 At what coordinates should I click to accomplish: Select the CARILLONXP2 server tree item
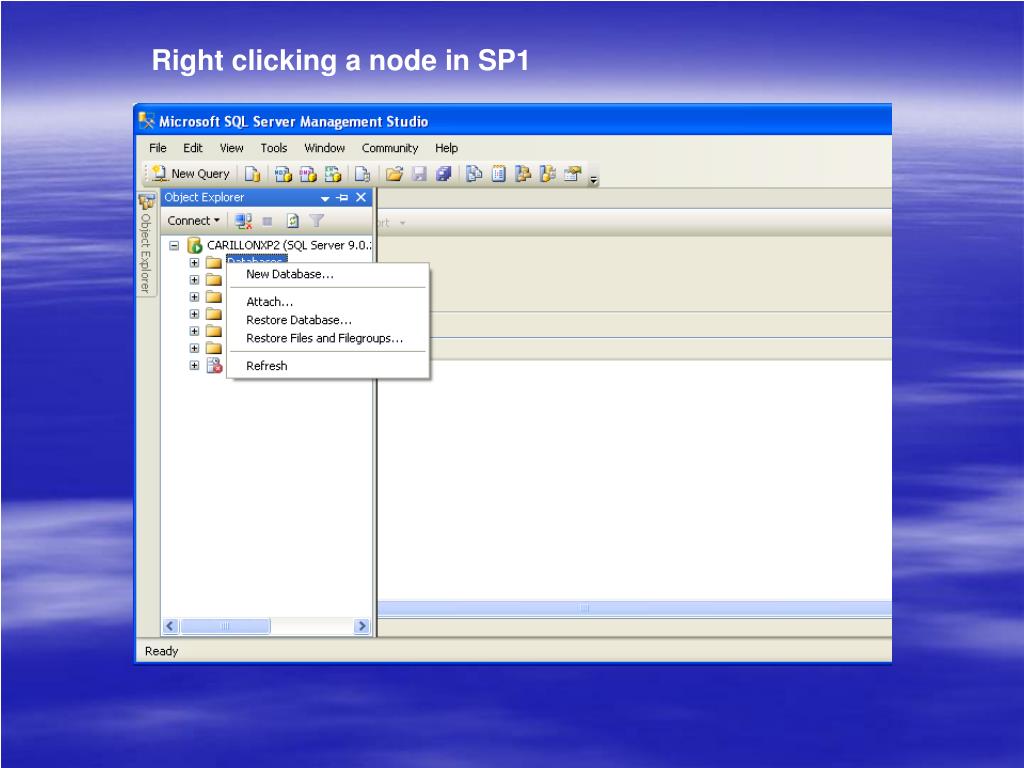[289, 245]
